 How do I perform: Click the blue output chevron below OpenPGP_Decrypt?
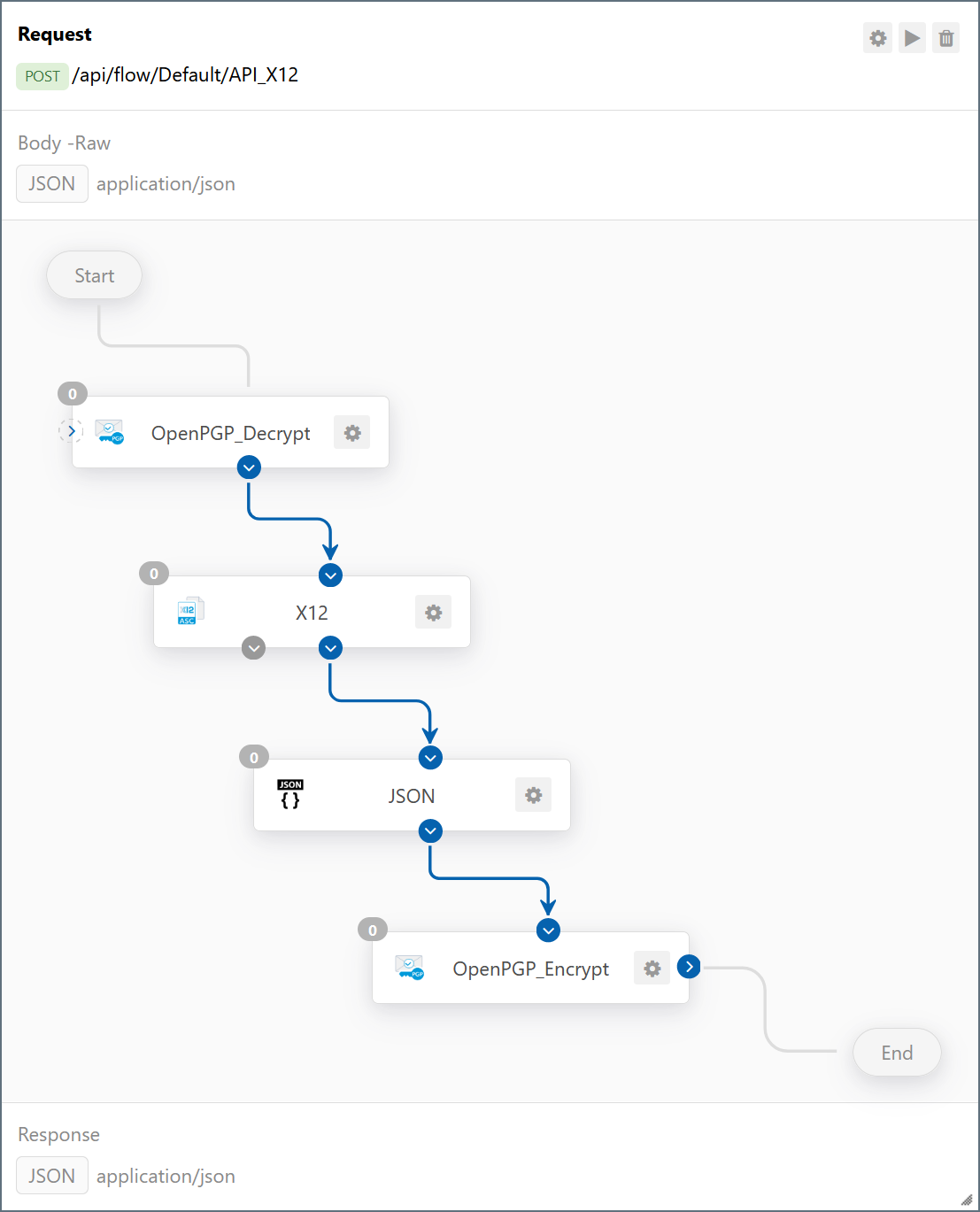coord(249,467)
